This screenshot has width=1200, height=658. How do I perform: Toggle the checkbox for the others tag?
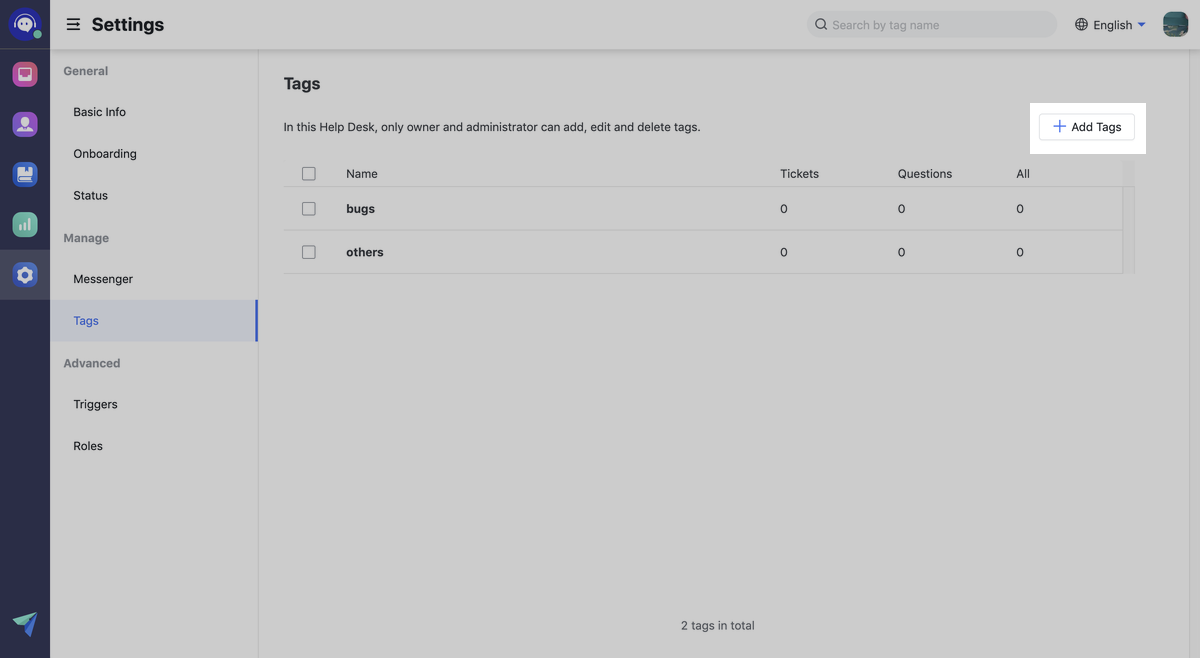[308, 251]
